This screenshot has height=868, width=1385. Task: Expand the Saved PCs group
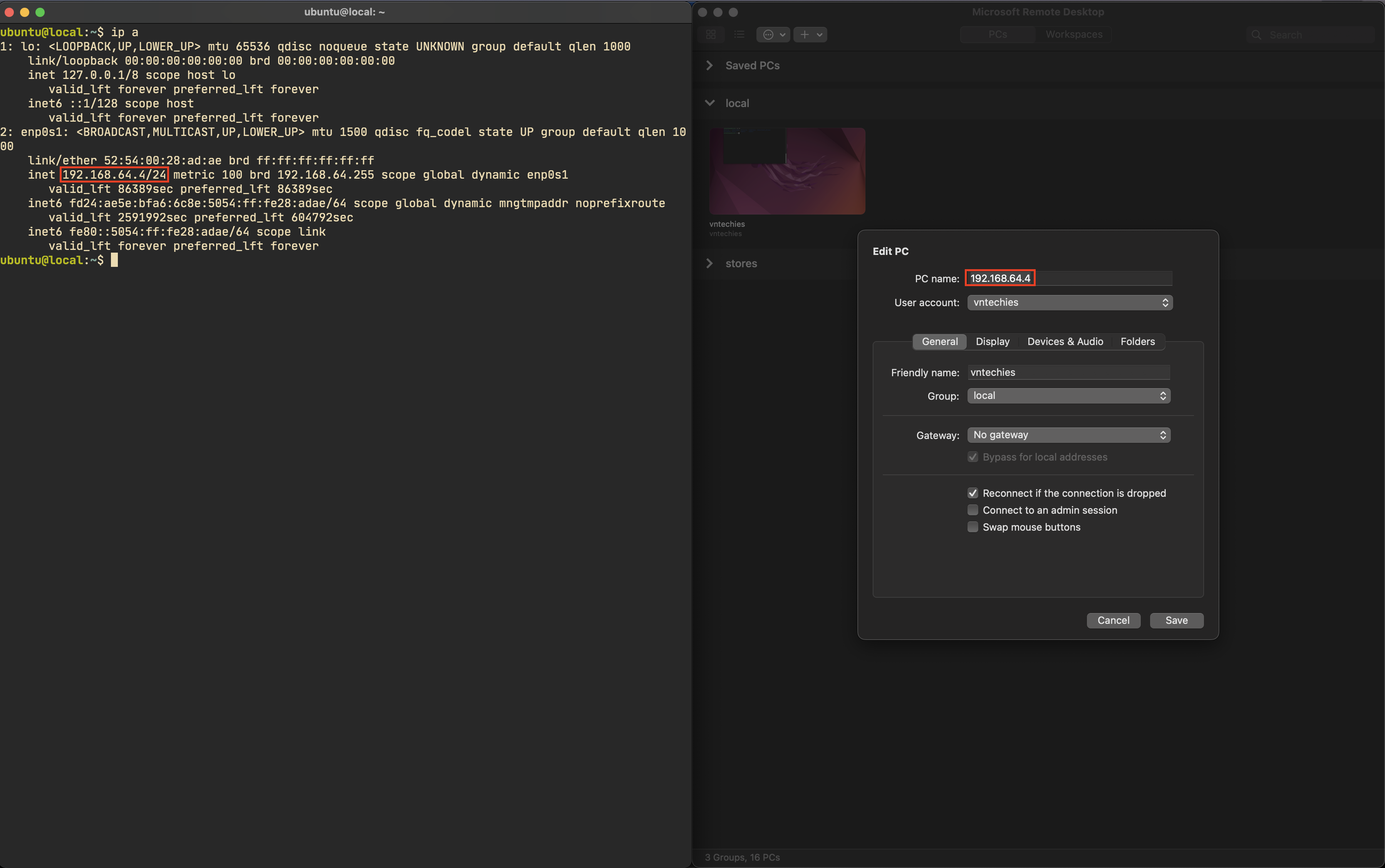coord(710,65)
